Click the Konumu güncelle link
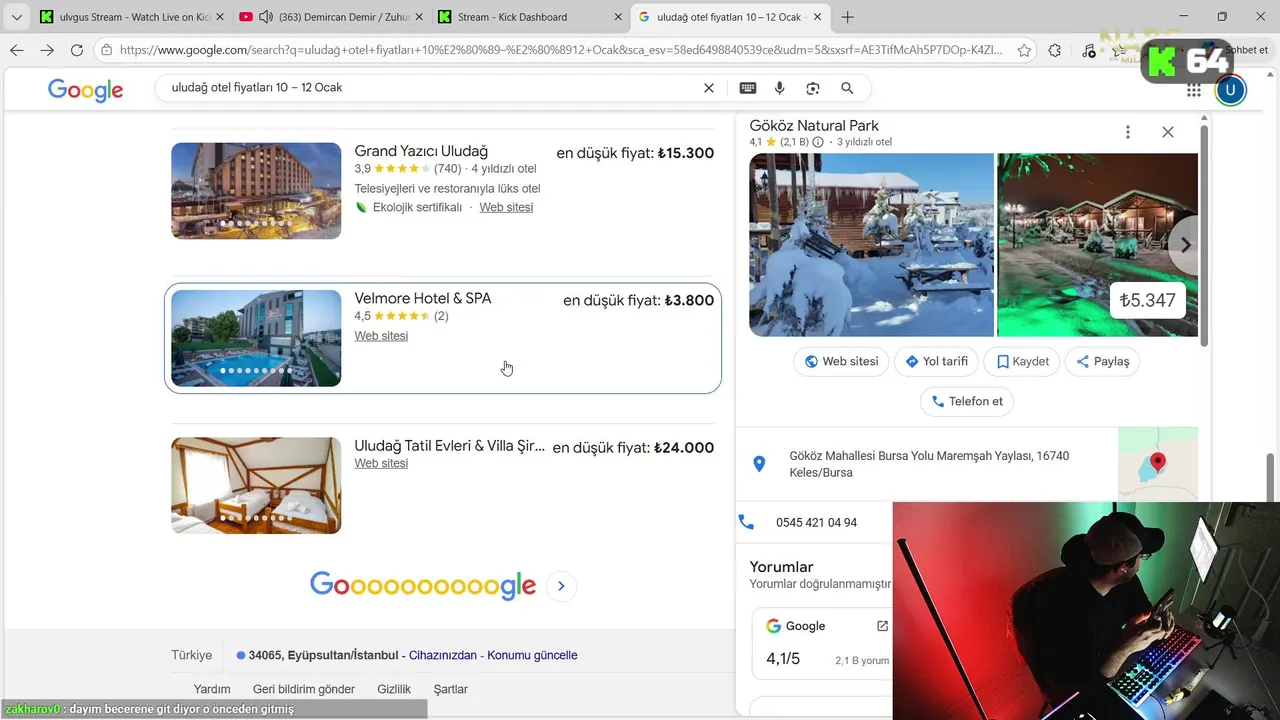 [x=532, y=655]
